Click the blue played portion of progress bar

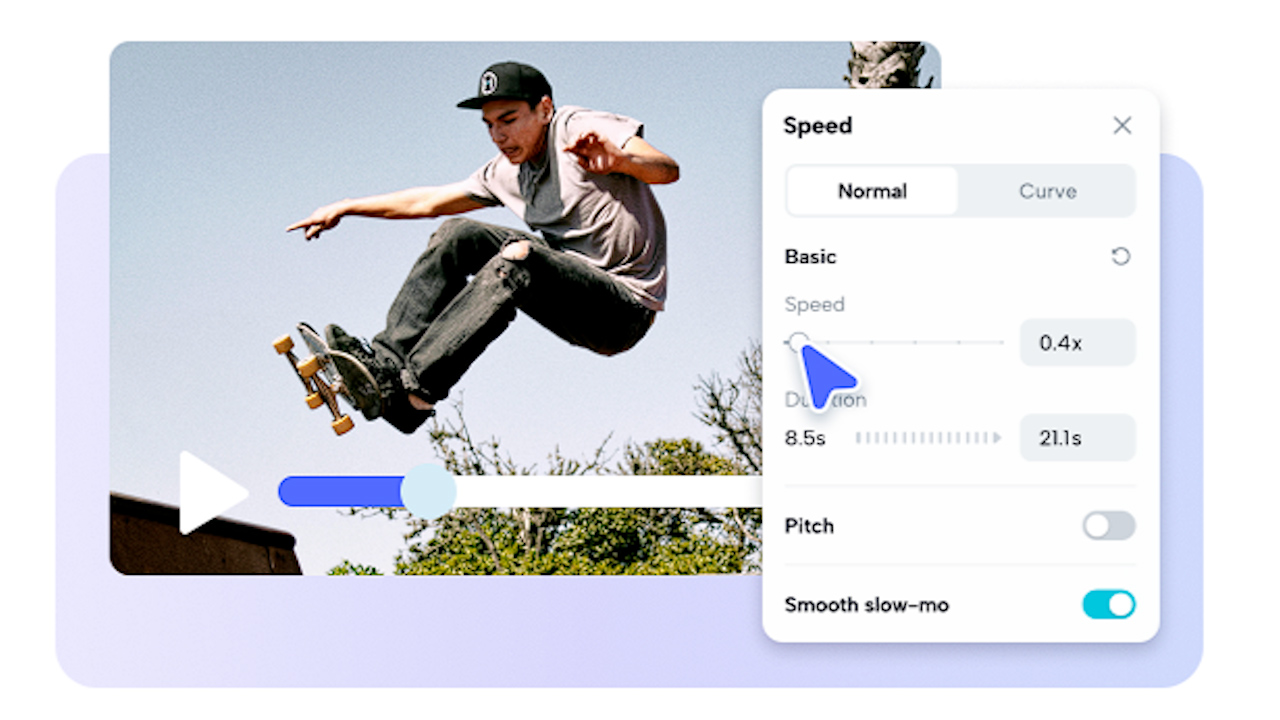[x=341, y=491]
